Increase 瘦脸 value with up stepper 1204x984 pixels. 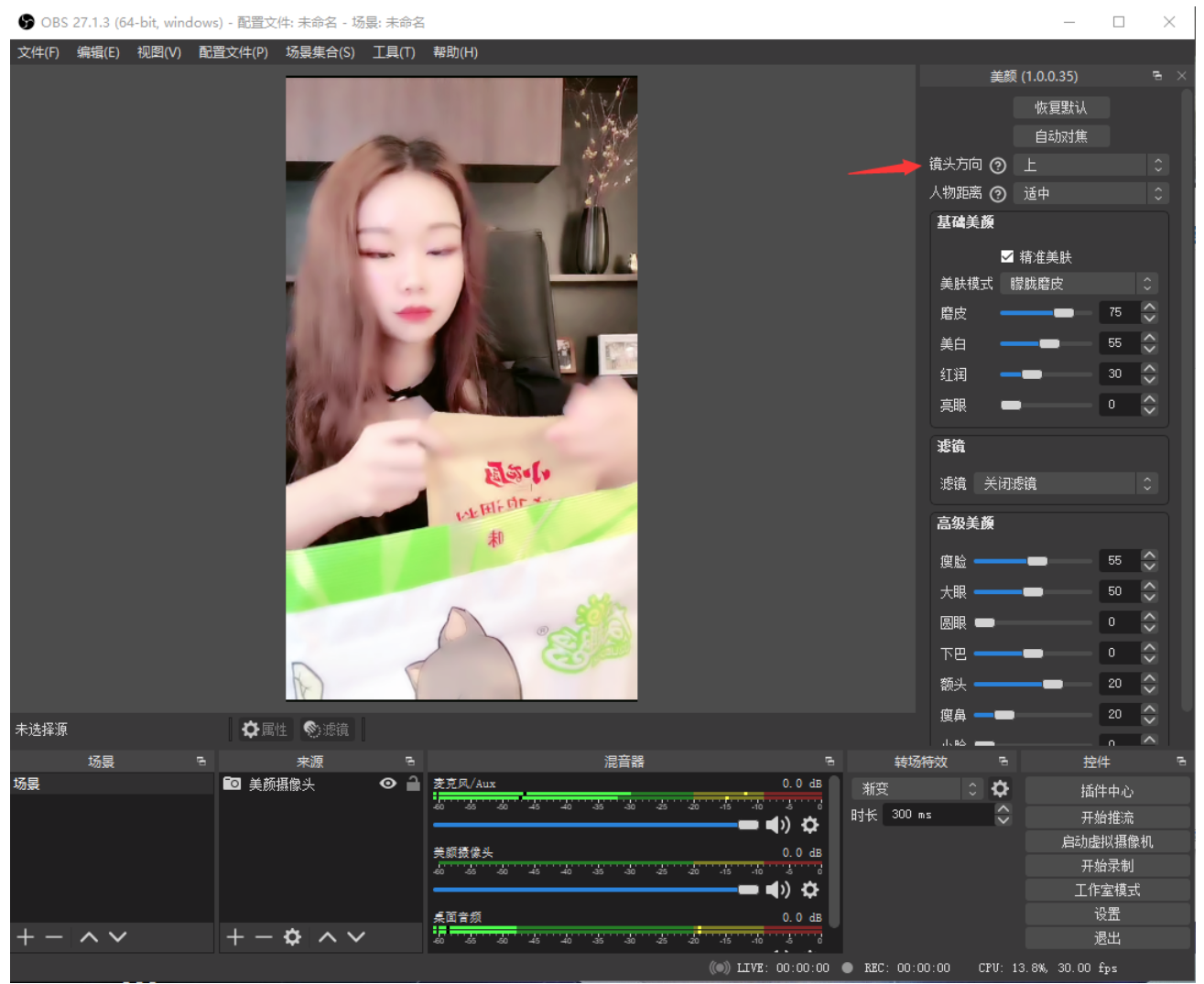coord(1150,555)
